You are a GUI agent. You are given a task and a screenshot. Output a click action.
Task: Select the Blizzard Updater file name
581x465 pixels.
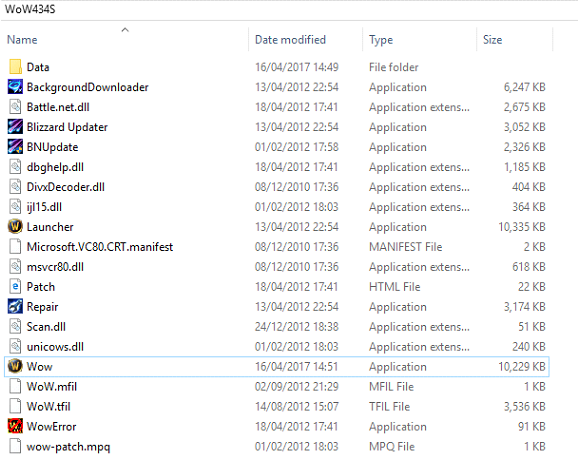pyautogui.click(x=67, y=127)
